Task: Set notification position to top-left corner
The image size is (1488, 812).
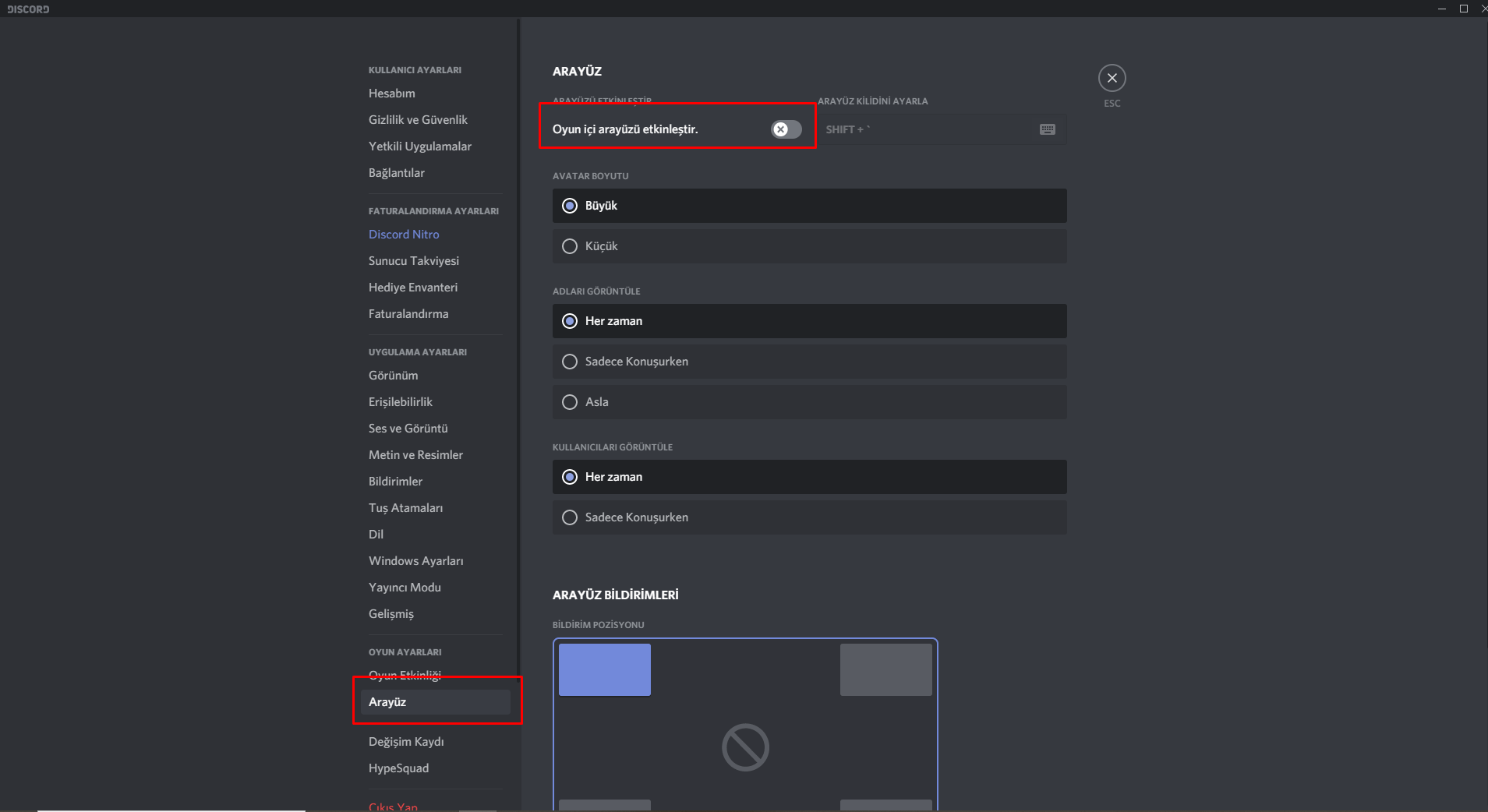Action: (605, 669)
